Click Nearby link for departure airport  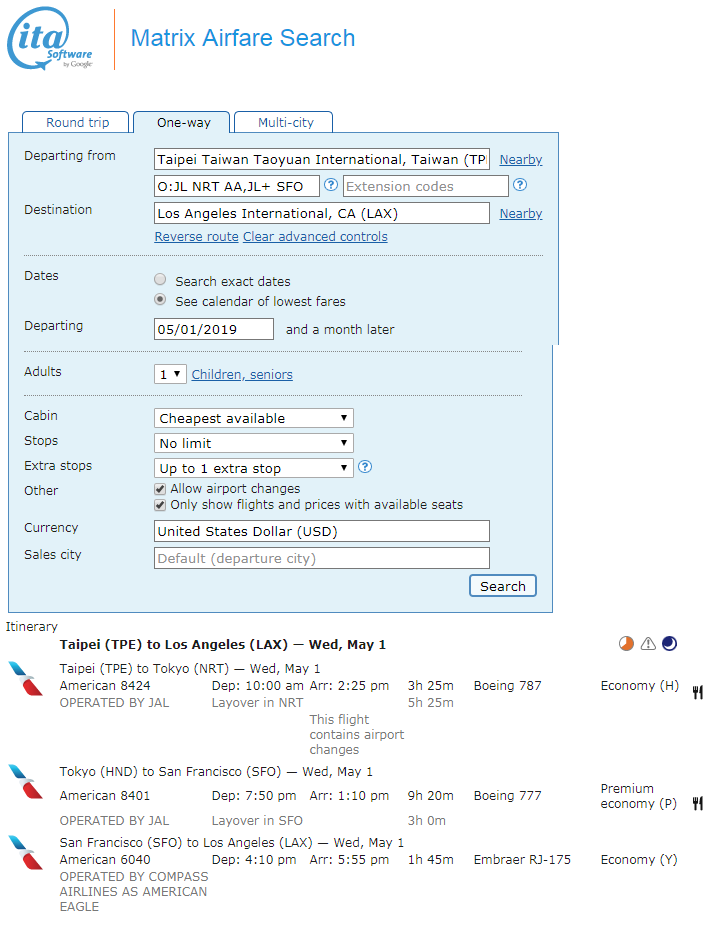pyautogui.click(x=521, y=159)
